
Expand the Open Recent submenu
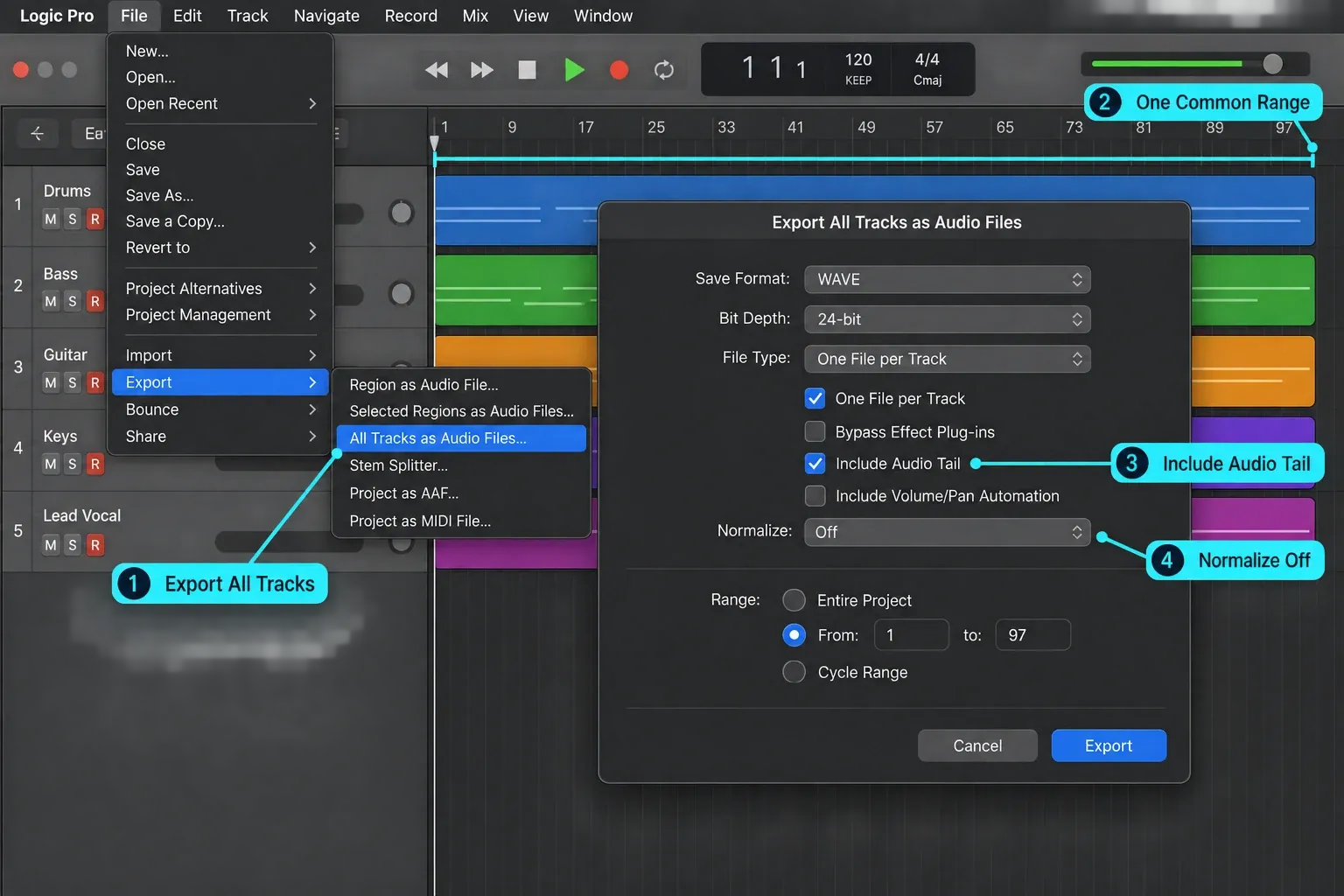coord(220,103)
